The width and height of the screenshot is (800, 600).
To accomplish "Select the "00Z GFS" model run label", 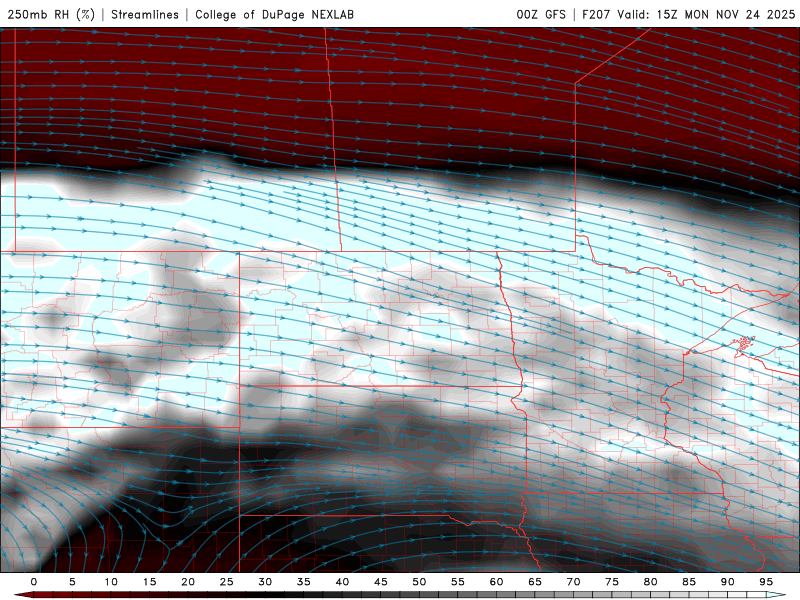I will point(541,14).
